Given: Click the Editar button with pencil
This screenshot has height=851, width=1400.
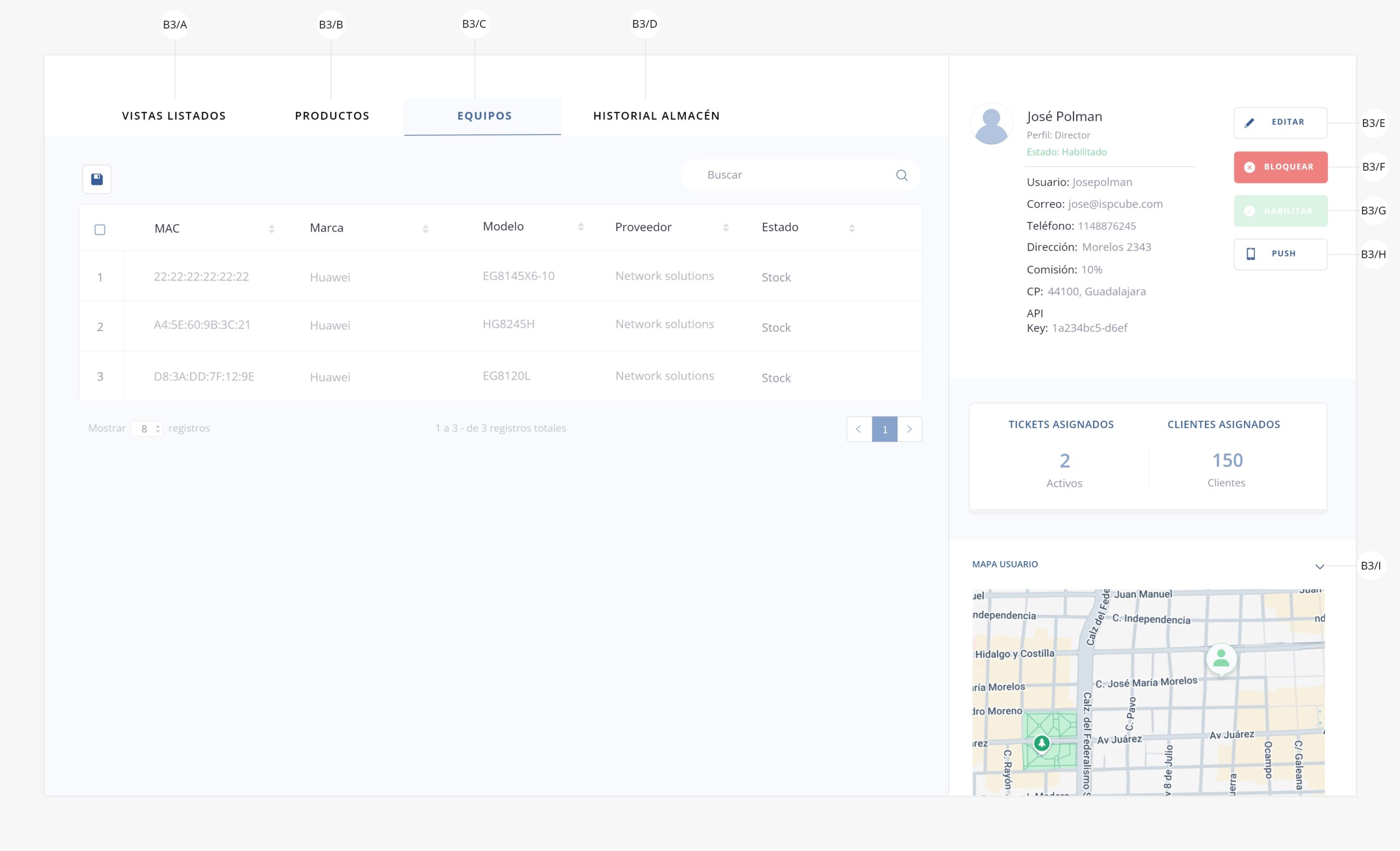Looking at the screenshot, I should coord(1280,123).
